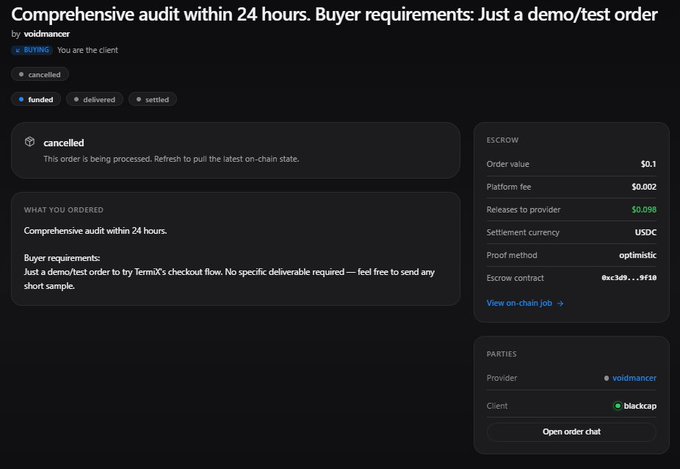Click the optimistic proof method value

click(x=638, y=255)
